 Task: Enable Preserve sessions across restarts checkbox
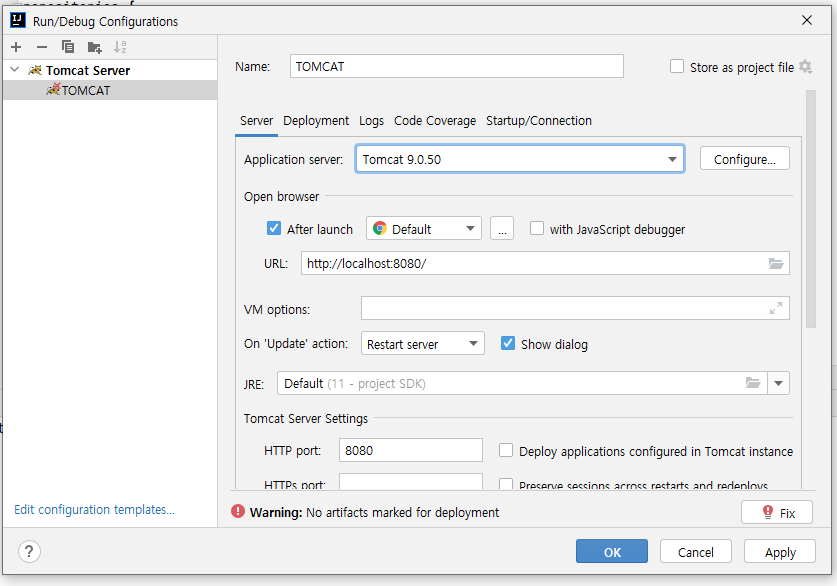[x=506, y=484]
